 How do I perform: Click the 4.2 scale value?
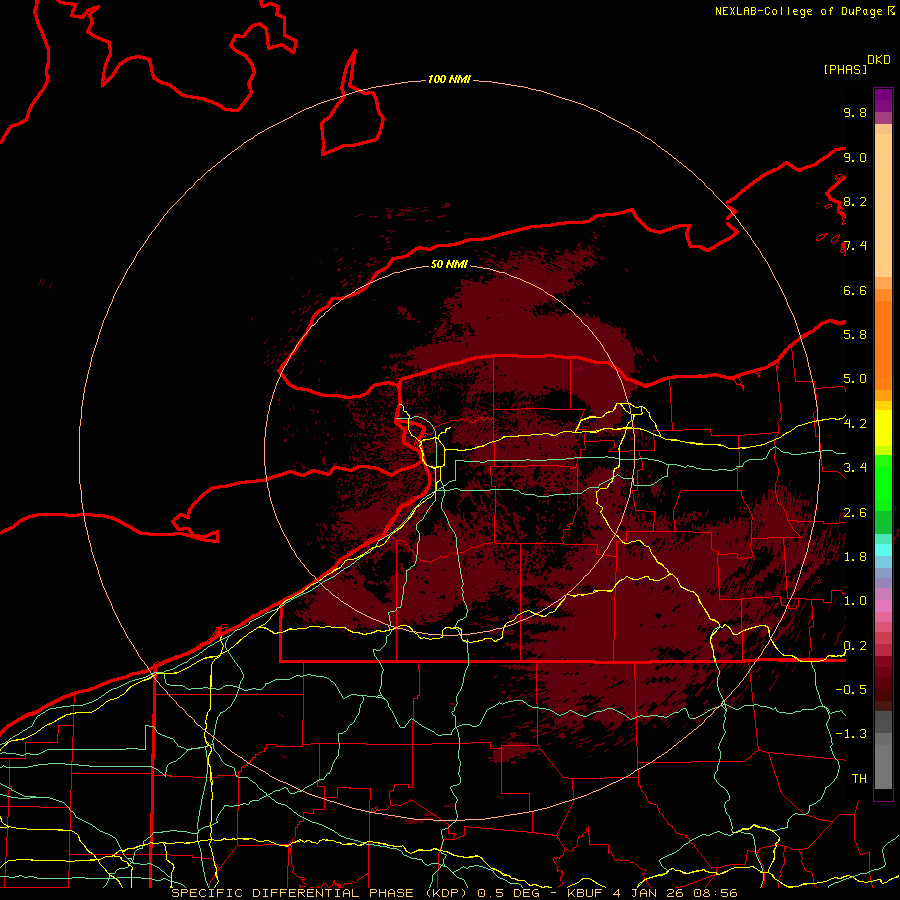click(855, 424)
